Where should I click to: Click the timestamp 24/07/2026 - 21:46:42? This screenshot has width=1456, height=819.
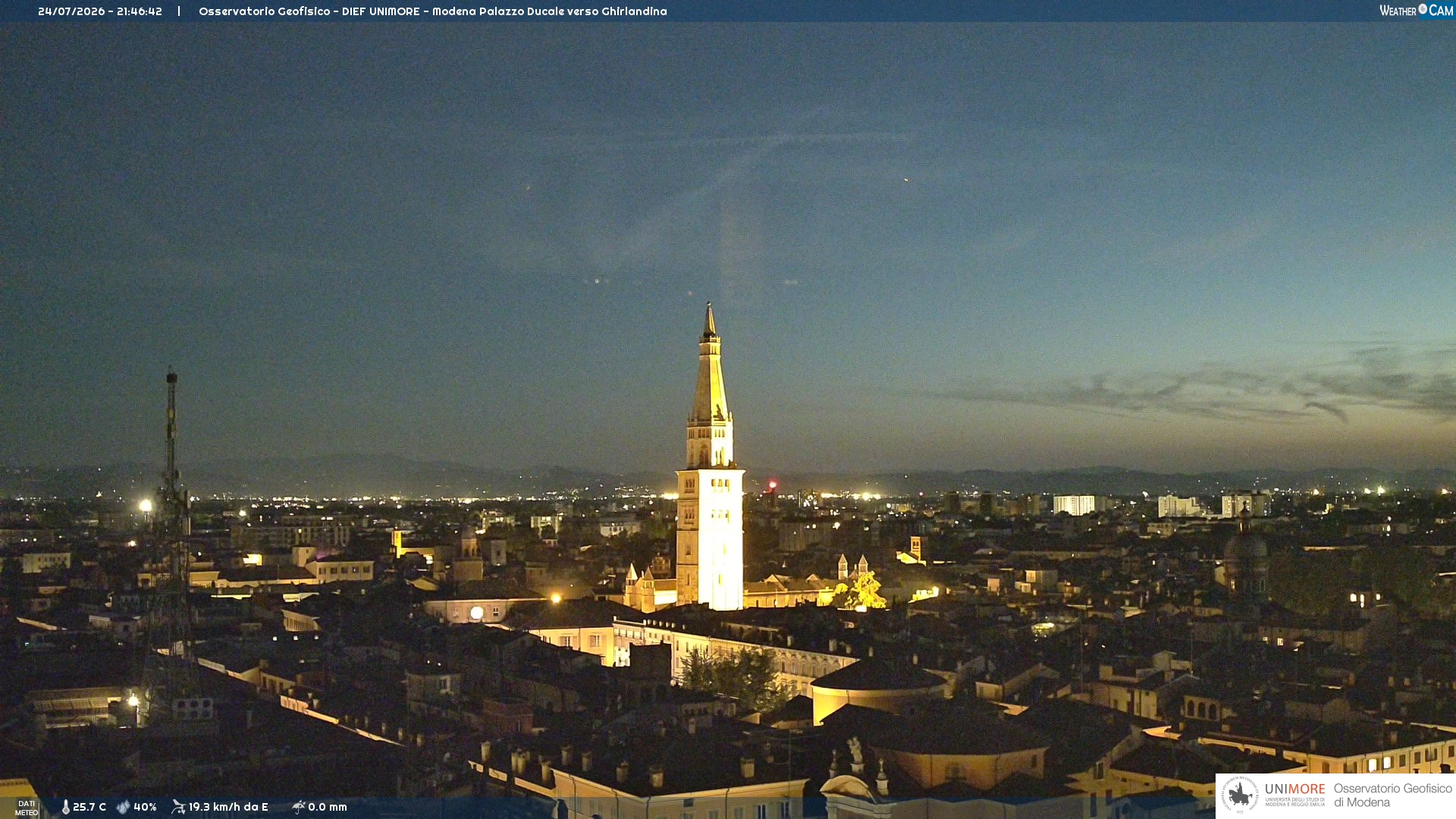click(100, 11)
